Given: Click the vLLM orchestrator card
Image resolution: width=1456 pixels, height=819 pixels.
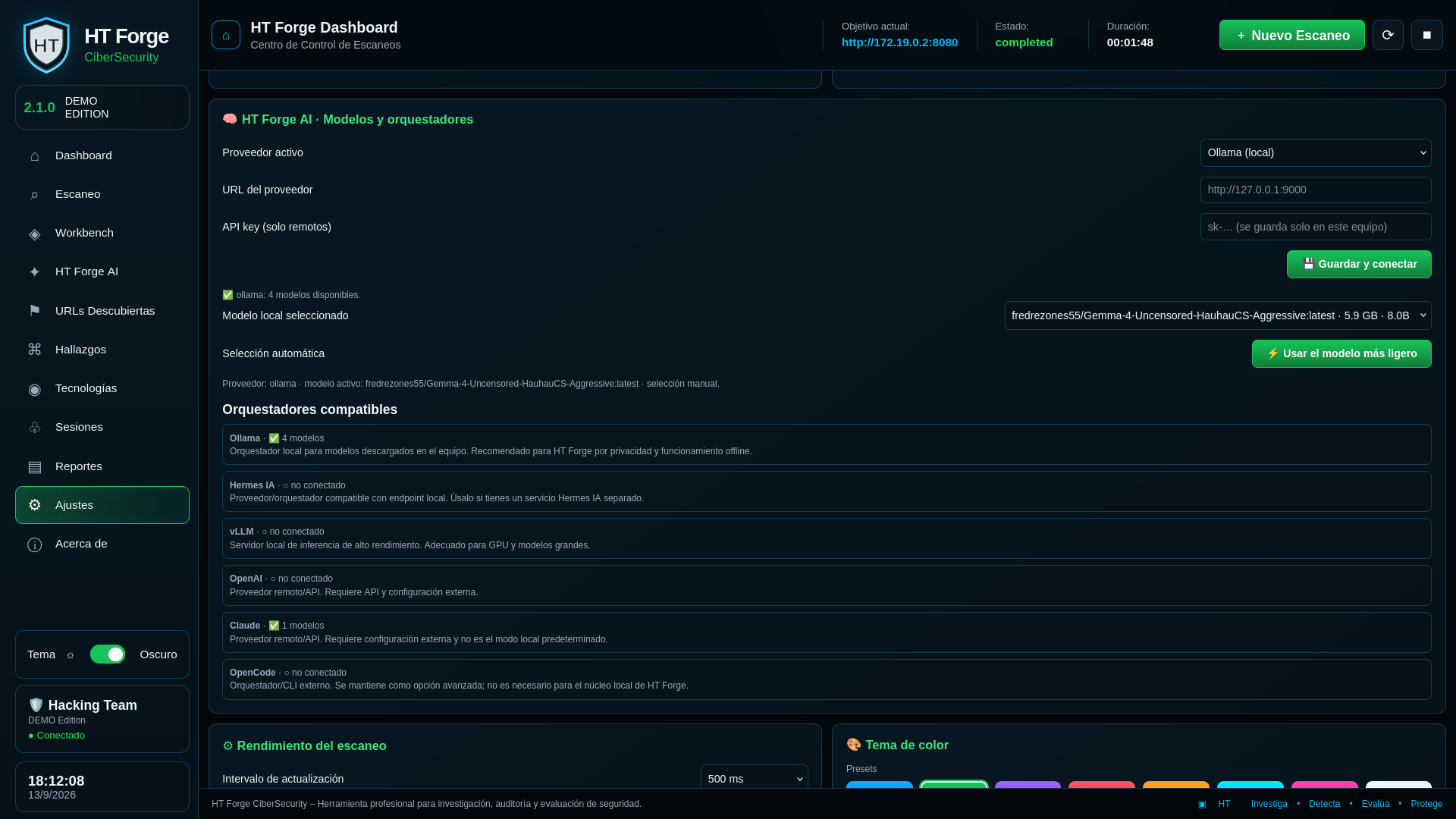Looking at the screenshot, I should click(x=827, y=538).
